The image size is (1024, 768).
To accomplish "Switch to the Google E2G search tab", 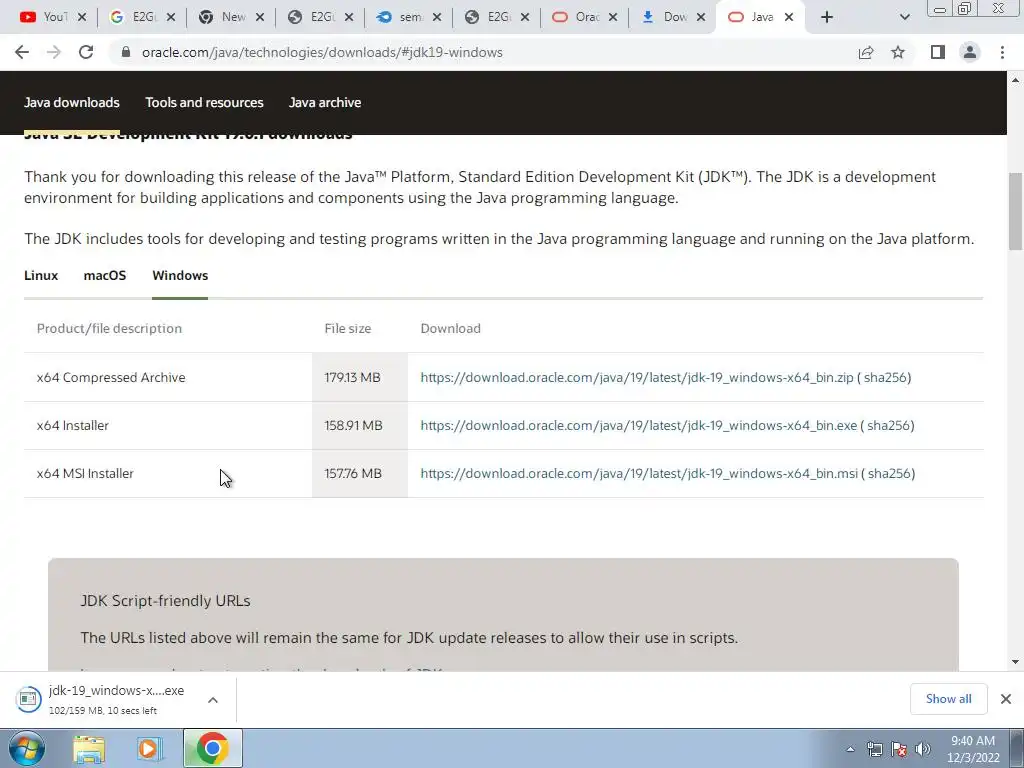I will (x=135, y=17).
